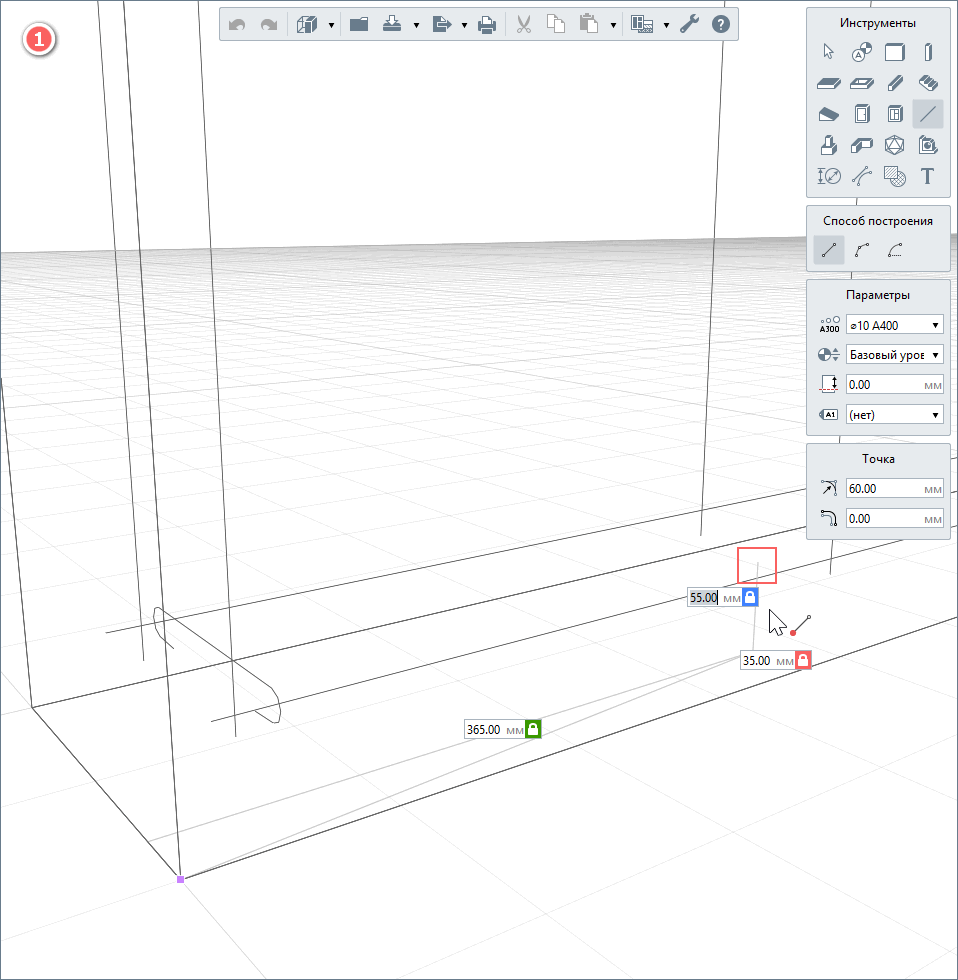Select the arrow selection tool
Image resolution: width=958 pixels, height=980 pixels.
(829, 52)
